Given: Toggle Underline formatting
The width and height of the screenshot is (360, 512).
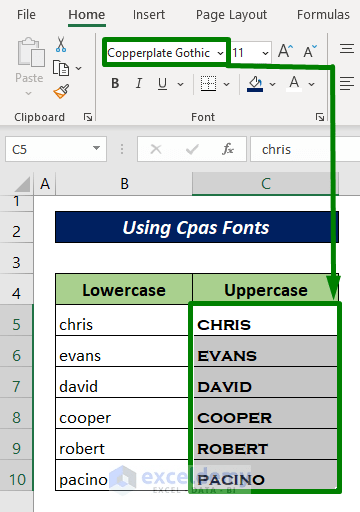Looking at the screenshot, I should (162, 84).
